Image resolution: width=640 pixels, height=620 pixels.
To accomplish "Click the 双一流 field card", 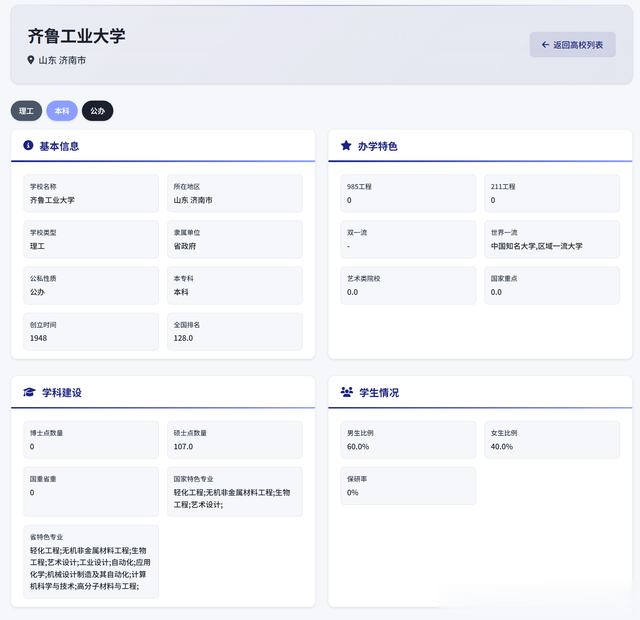I will pyautogui.click(x=408, y=239).
